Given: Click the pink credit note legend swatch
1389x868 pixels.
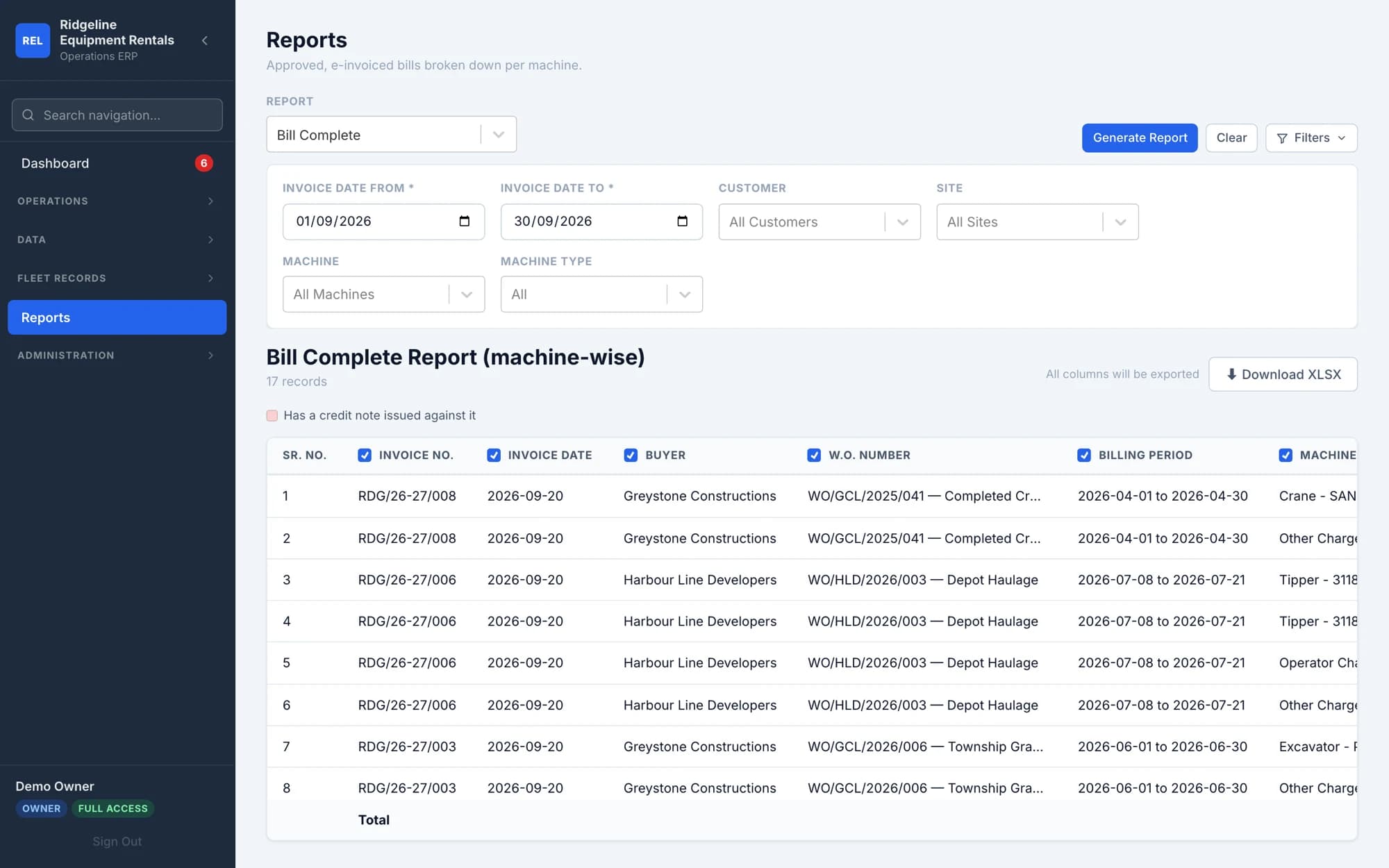Looking at the screenshot, I should [272, 415].
